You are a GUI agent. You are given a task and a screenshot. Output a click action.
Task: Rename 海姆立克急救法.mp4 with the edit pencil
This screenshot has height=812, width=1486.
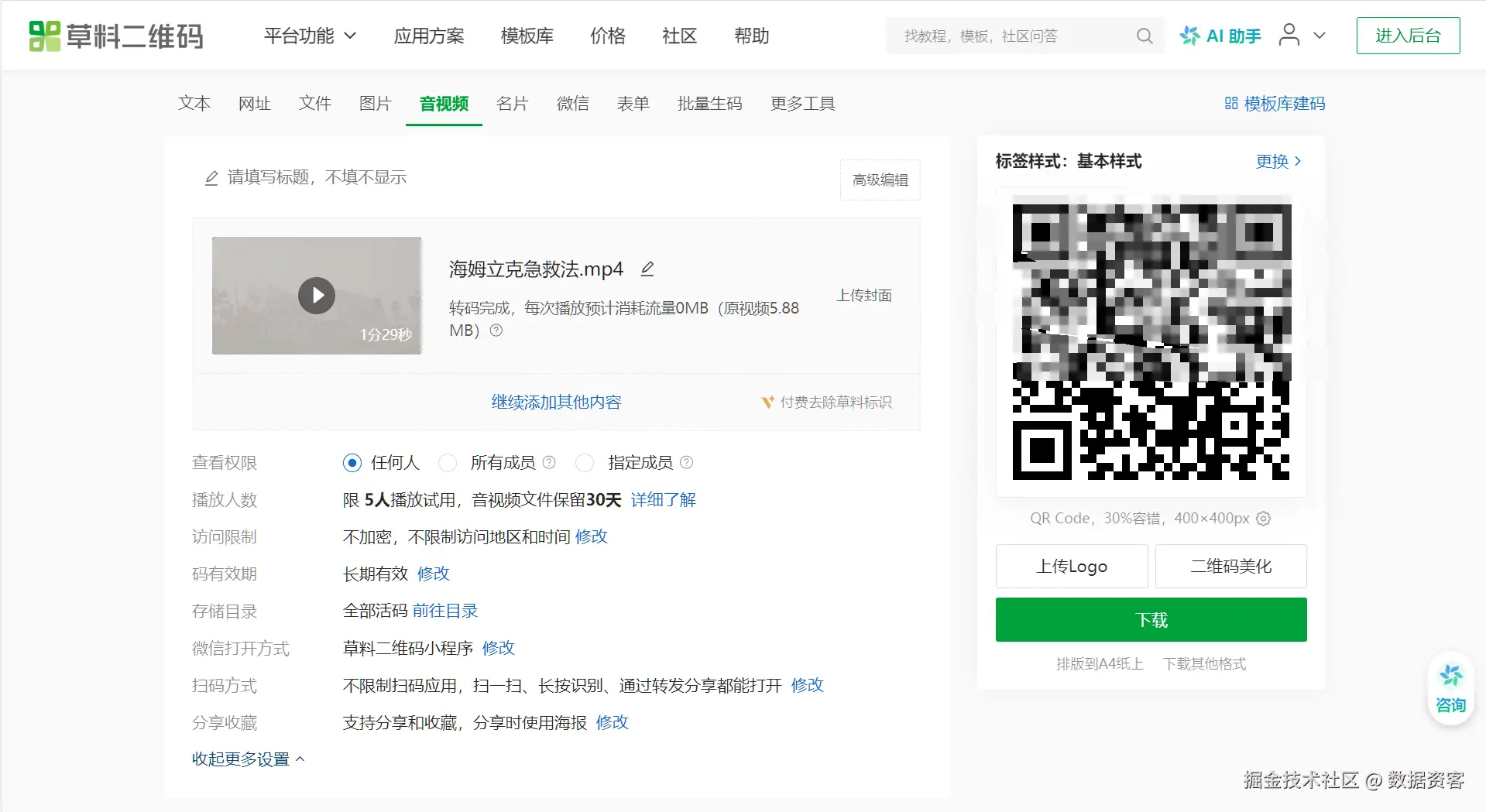tap(647, 269)
